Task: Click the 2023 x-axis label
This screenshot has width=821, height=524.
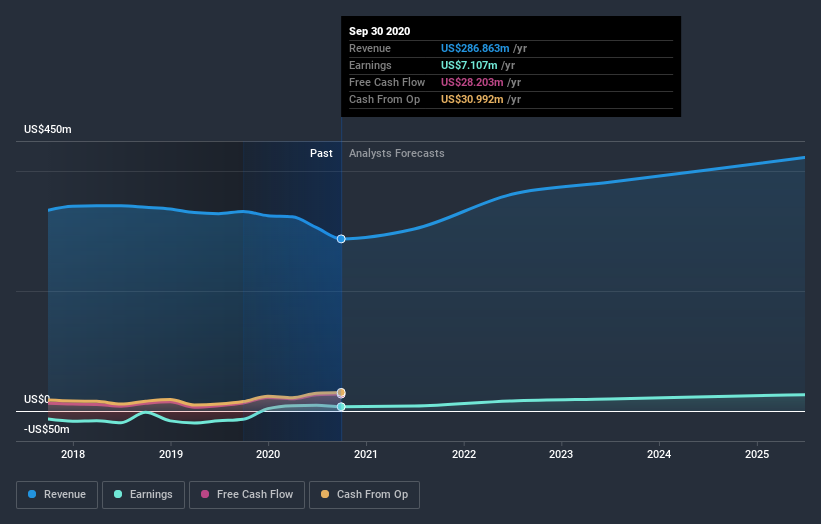Action: click(x=561, y=454)
